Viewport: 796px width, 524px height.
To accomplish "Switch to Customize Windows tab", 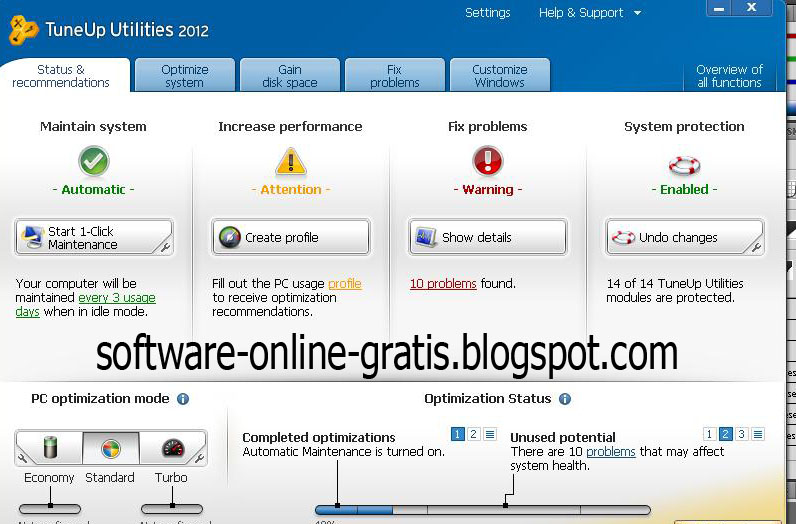I will click(500, 76).
